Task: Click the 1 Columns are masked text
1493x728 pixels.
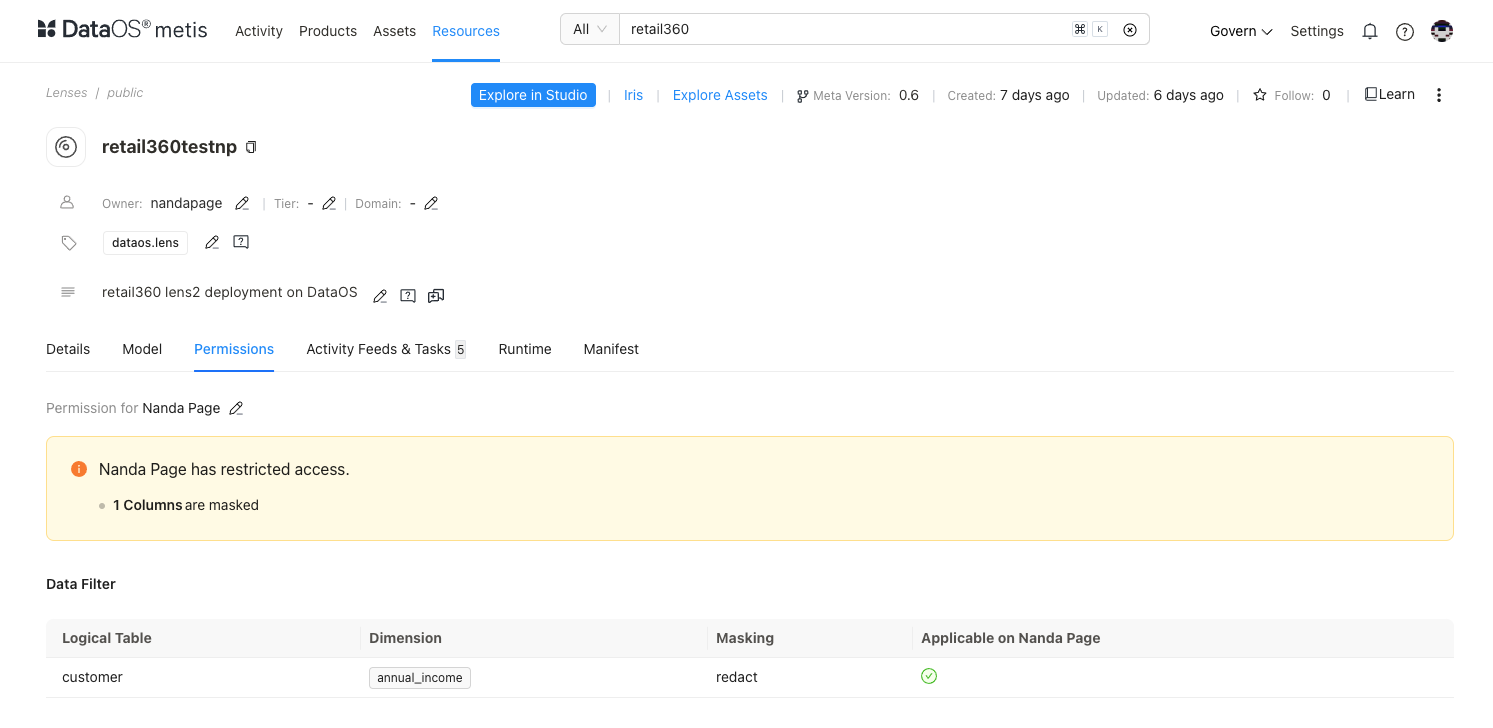Action: [186, 505]
